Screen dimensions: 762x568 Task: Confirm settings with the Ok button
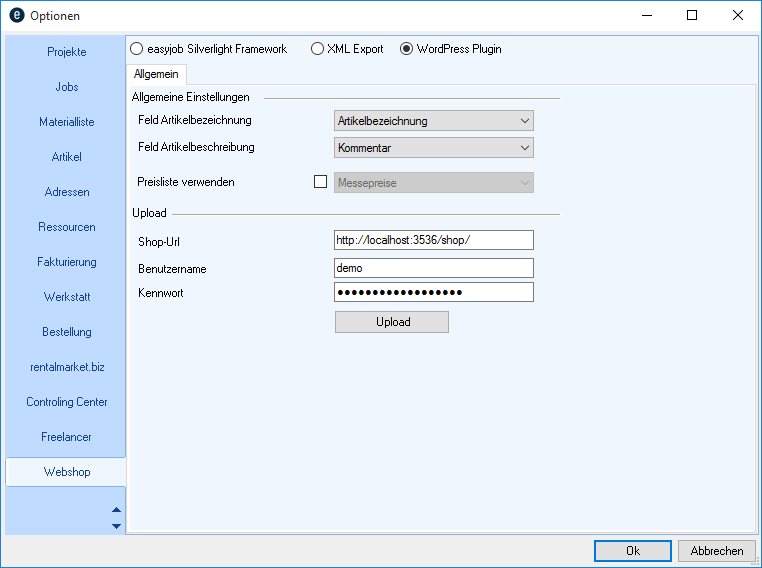pyautogui.click(x=632, y=551)
